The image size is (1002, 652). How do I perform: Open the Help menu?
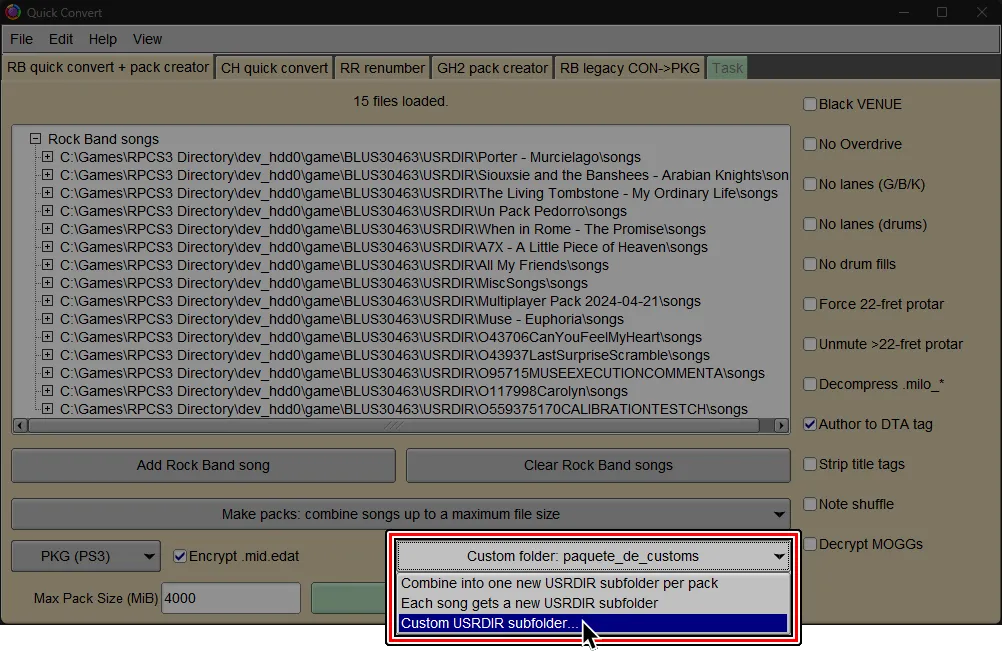click(102, 39)
